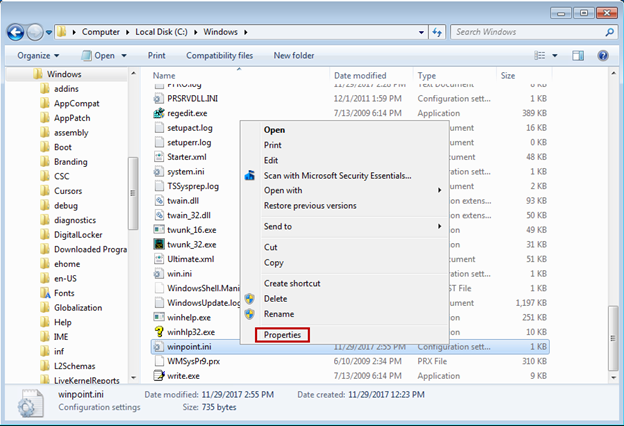Open the address bar history dropdown
624x426 pixels.
pos(421,32)
